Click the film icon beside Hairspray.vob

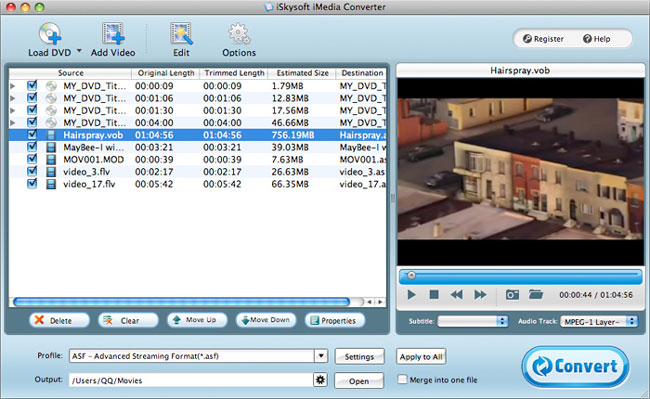(x=51, y=135)
